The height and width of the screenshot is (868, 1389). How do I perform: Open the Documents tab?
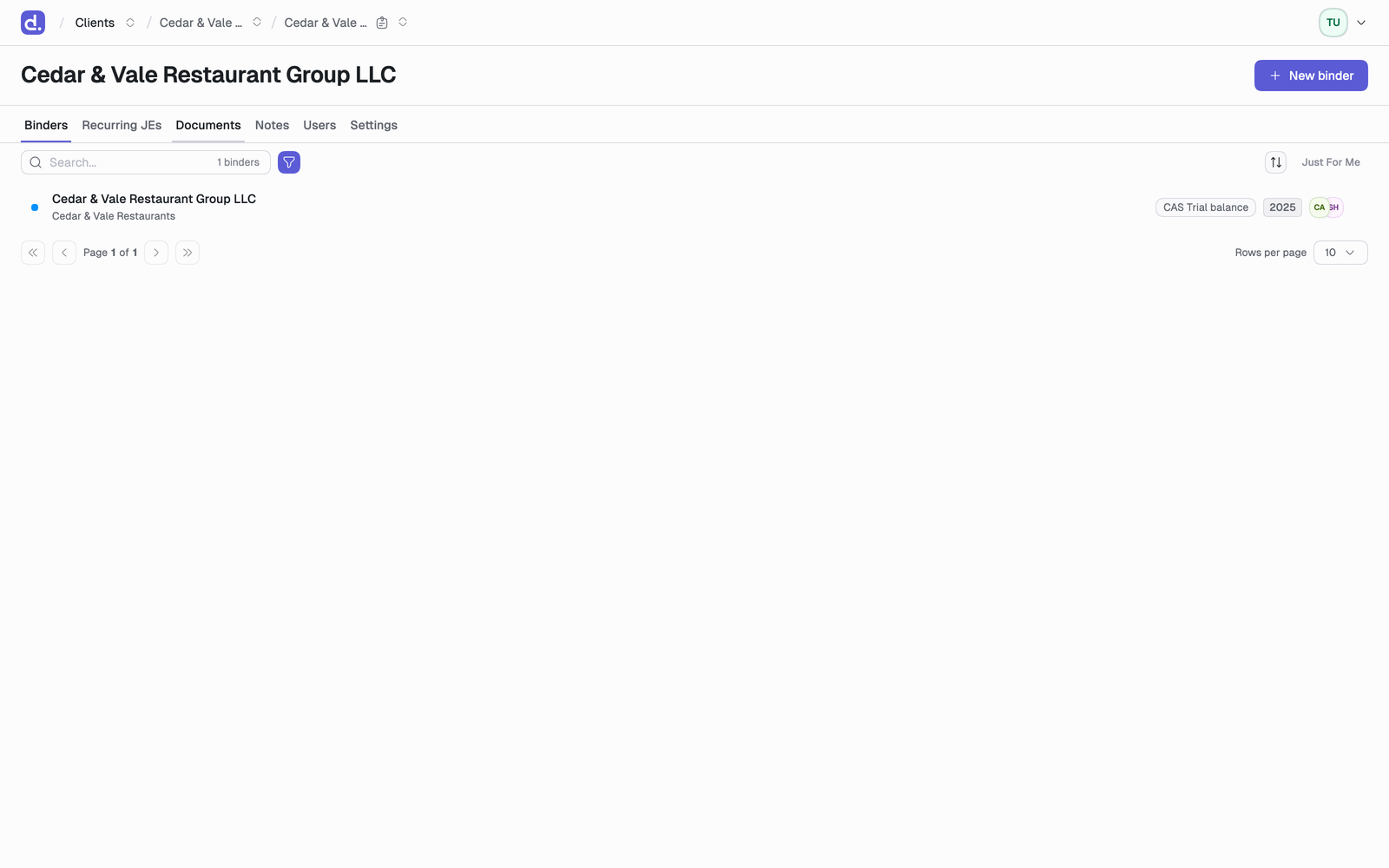(208, 125)
